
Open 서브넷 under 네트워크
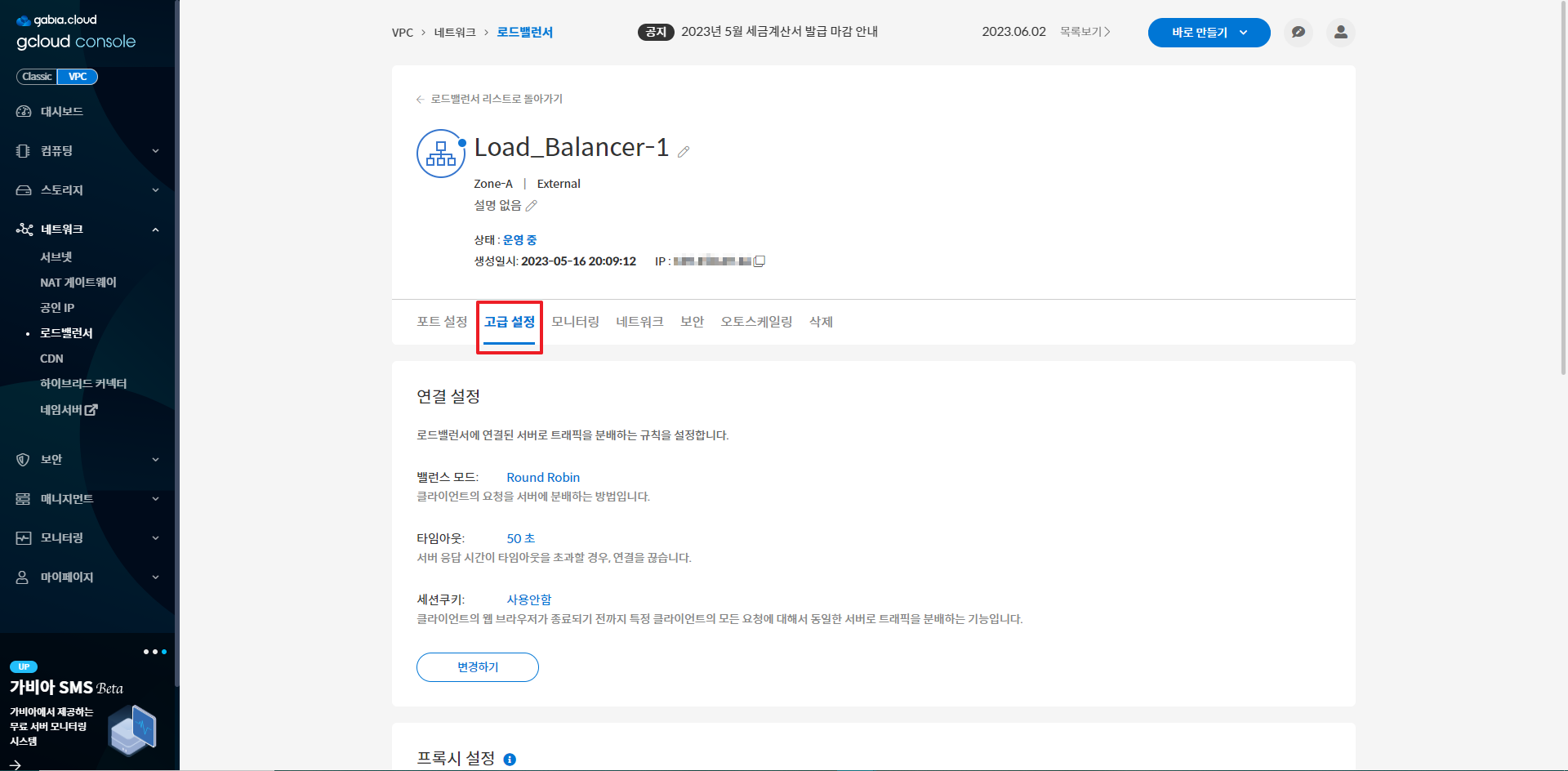(x=56, y=256)
